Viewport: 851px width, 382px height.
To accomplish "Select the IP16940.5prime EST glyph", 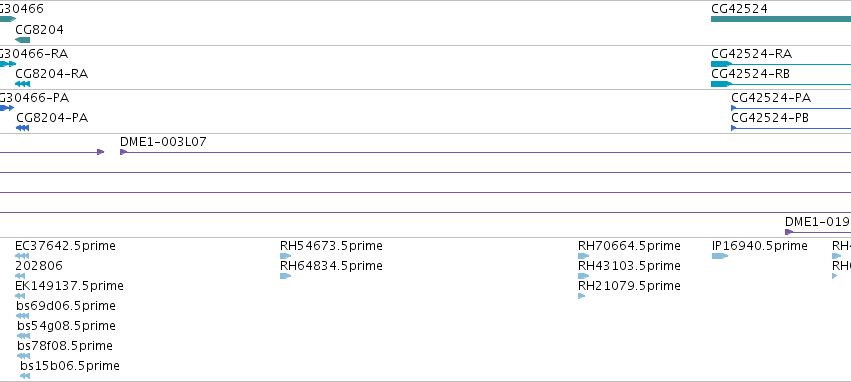I will click(720, 256).
